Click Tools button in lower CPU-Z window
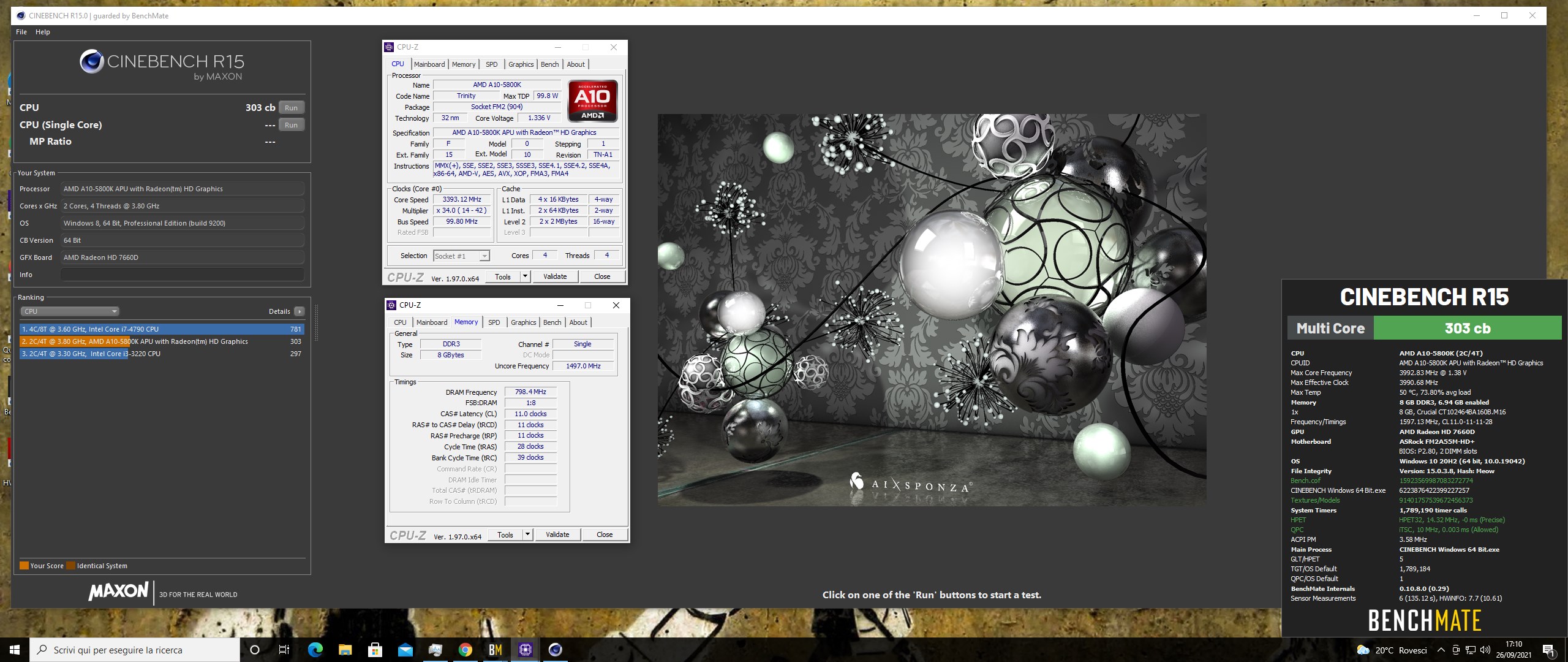The image size is (1568, 662). tap(505, 535)
